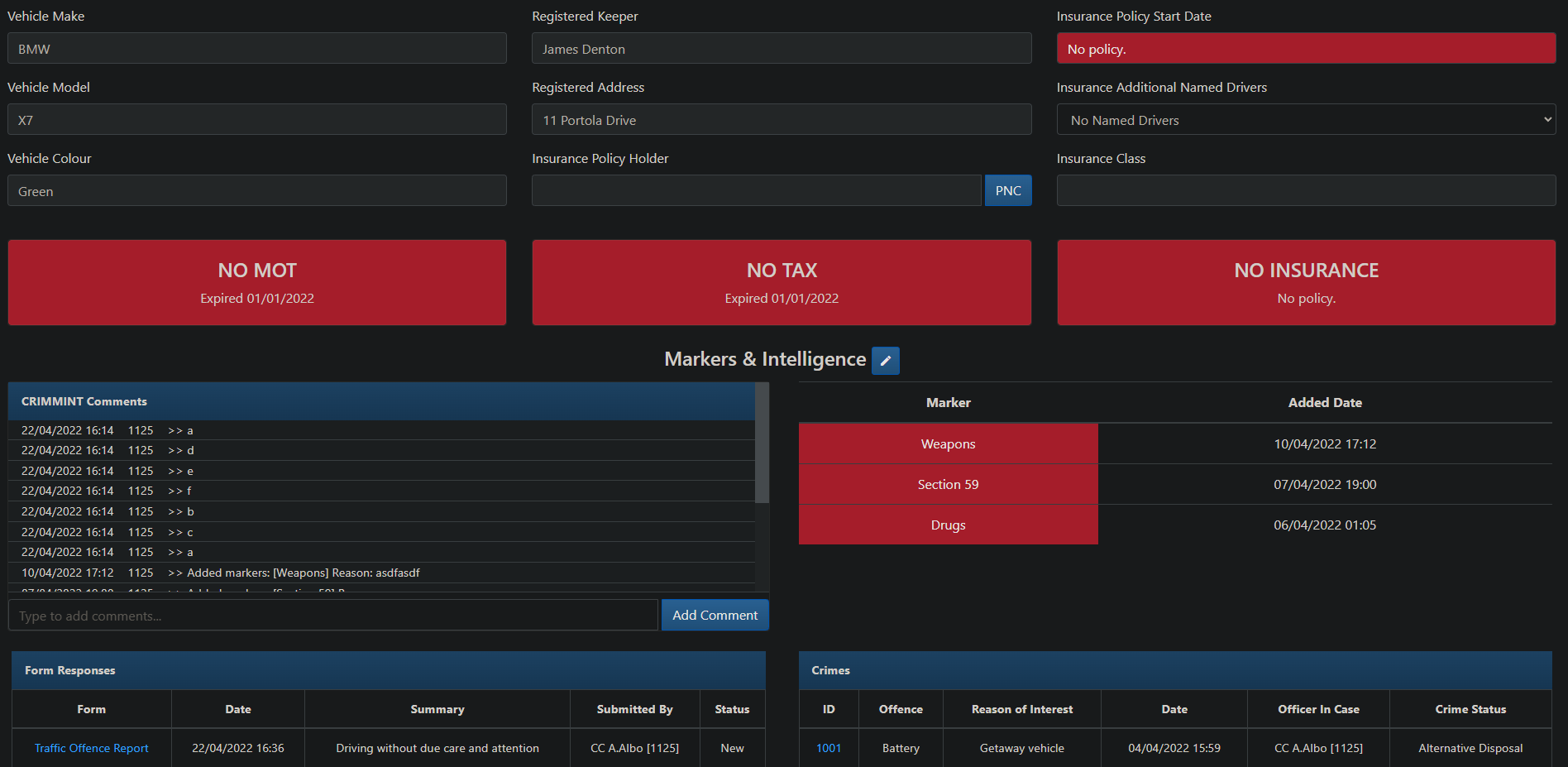Click the Vehicle Colour field

pos(257,191)
